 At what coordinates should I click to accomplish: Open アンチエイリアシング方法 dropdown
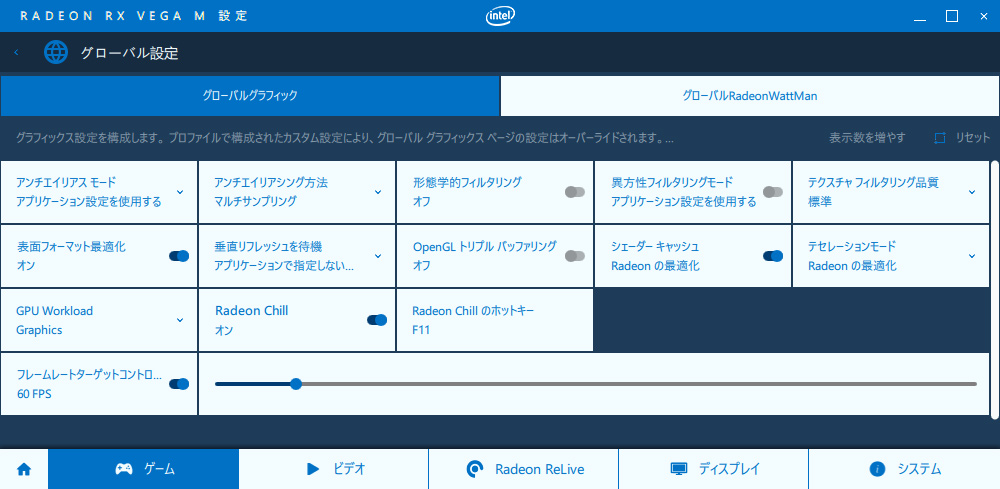pyautogui.click(x=378, y=192)
